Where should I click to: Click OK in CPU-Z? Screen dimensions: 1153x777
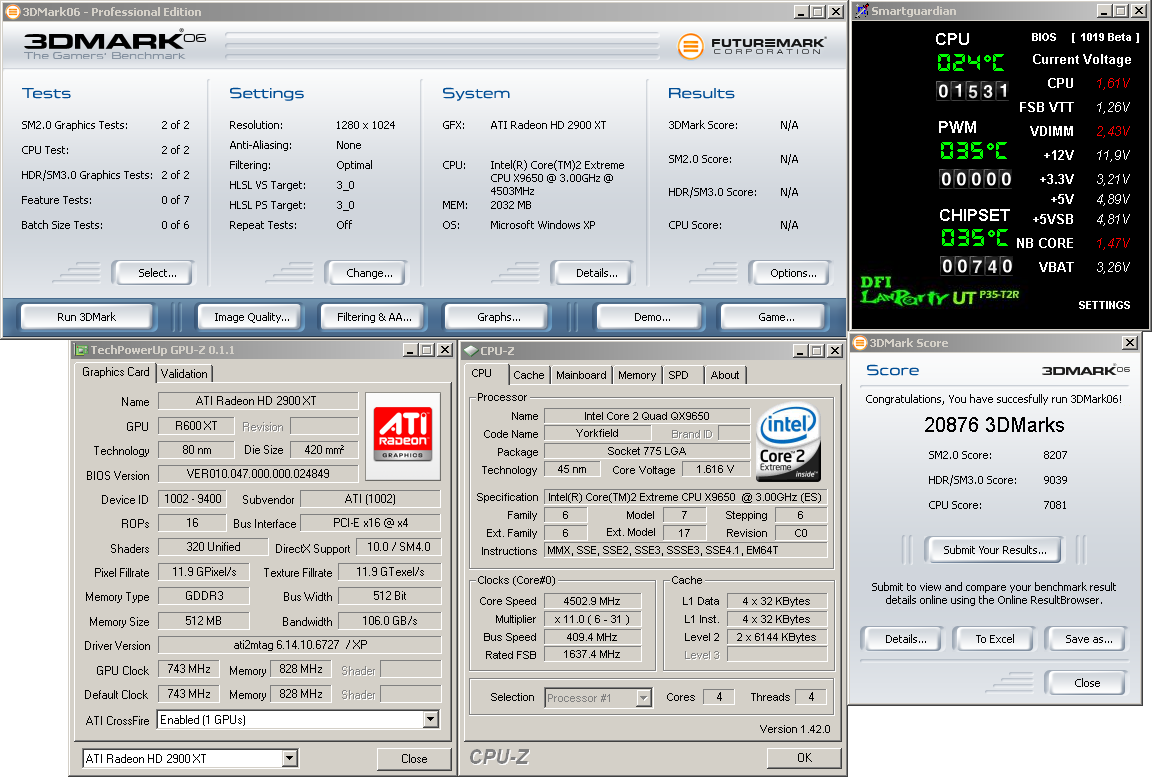click(x=804, y=757)
